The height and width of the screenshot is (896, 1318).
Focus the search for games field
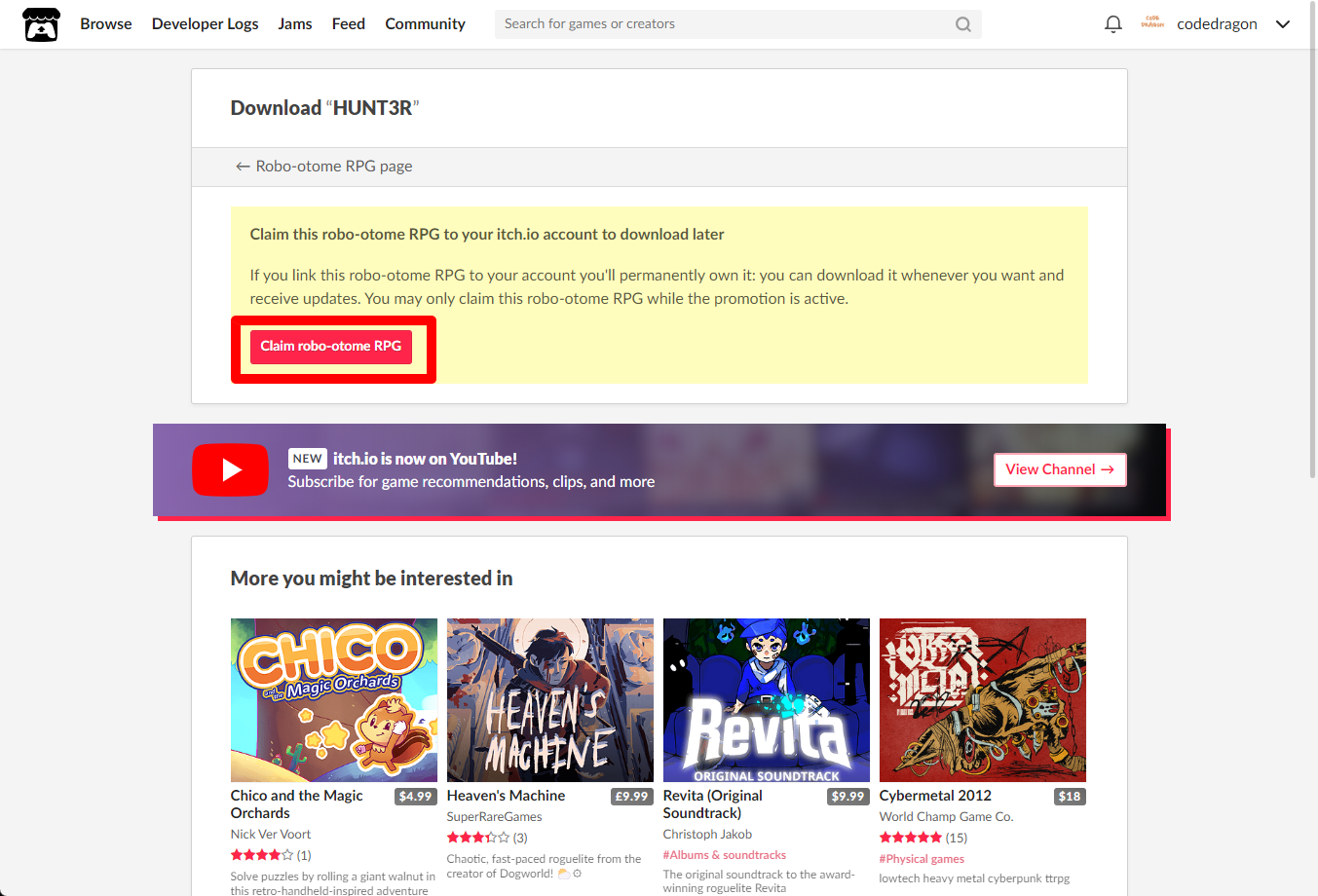737,24
